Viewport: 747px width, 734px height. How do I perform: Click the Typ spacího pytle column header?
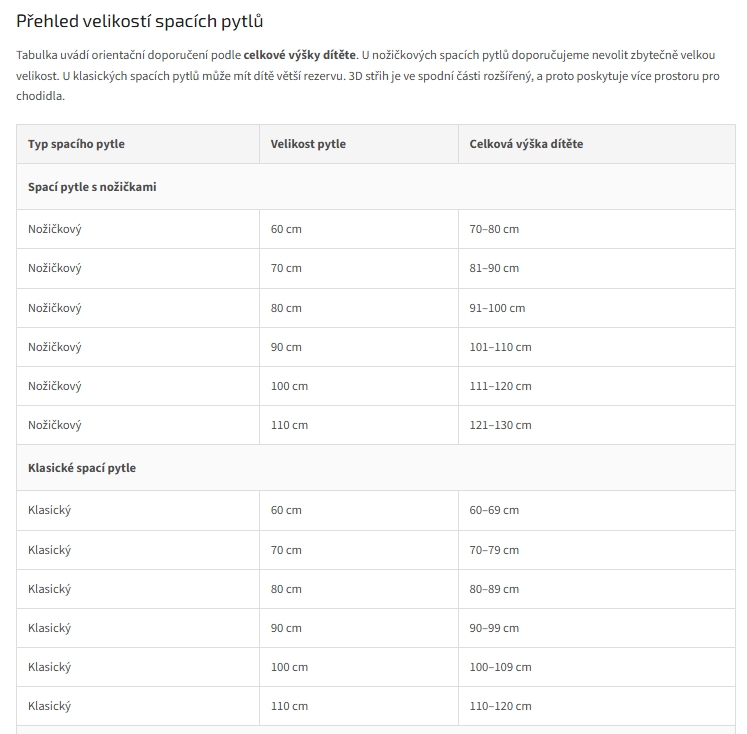click(x=138, y=144)
